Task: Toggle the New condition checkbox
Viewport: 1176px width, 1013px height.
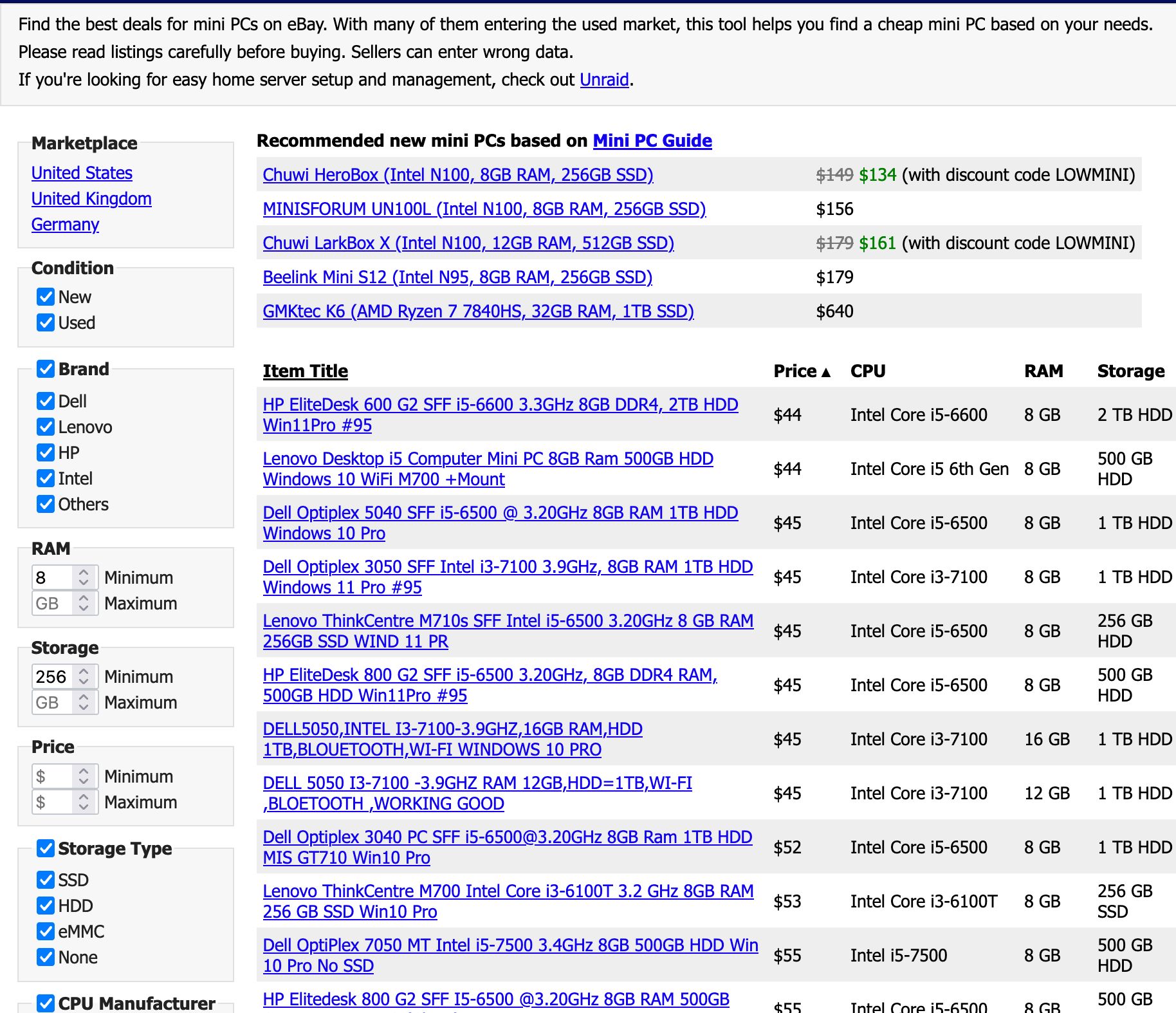Action: click(x=46, y=297)
